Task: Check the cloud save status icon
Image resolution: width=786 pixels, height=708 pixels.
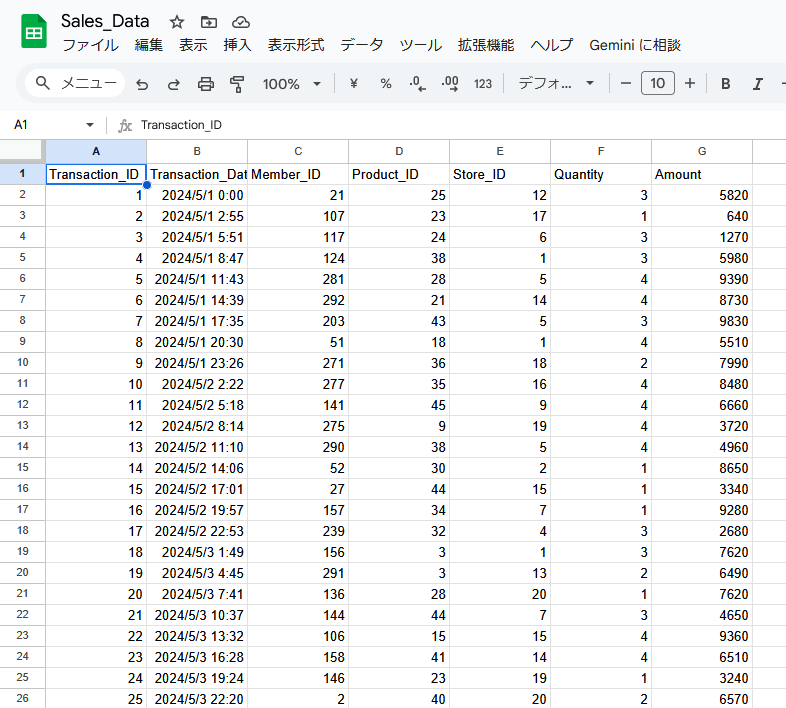Action: tap(240, 21)
